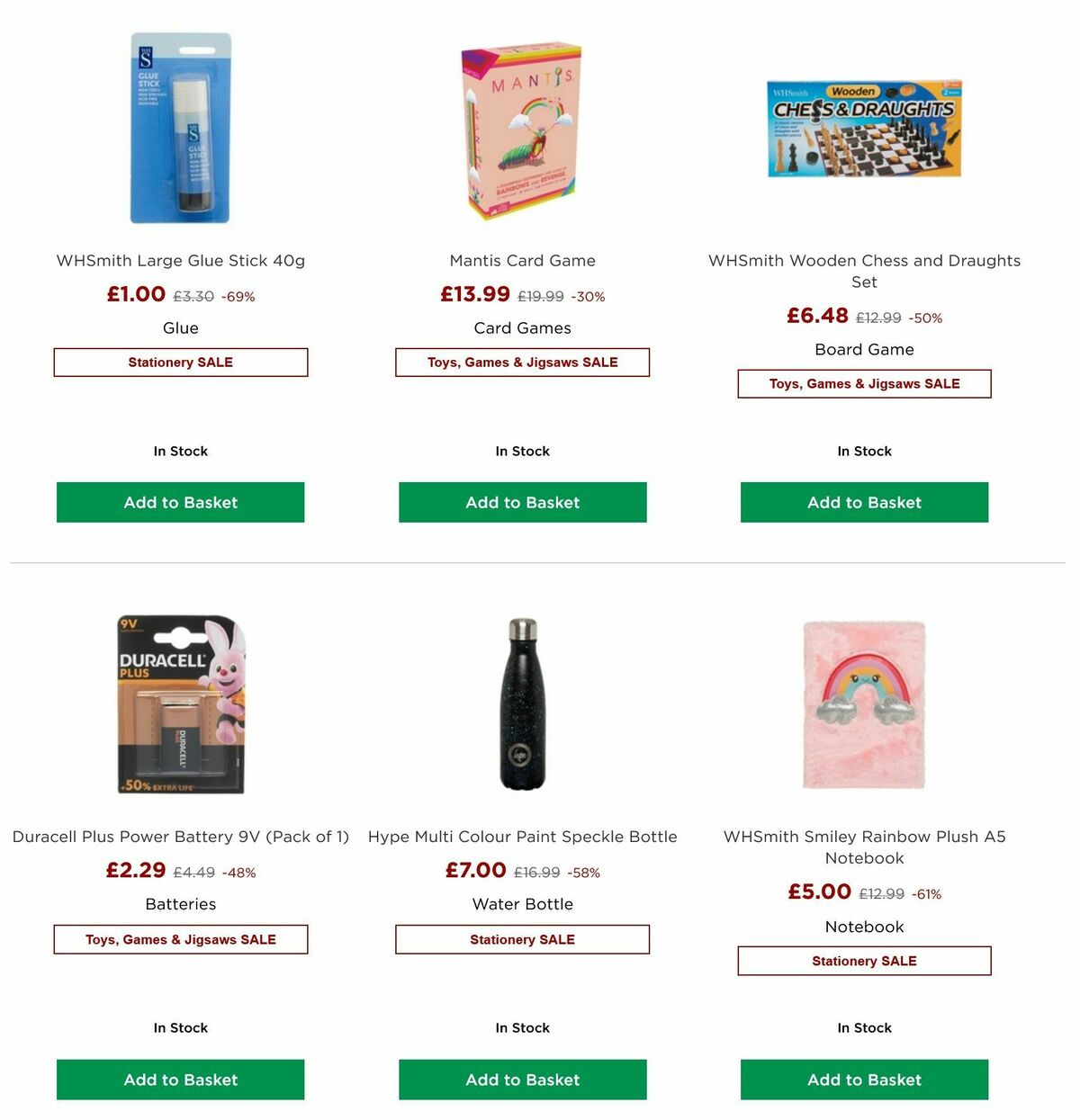This screenshot has width=1080, height=1120.
Task: Open the Mantis Card Game product page
Action: click(522, 260)
